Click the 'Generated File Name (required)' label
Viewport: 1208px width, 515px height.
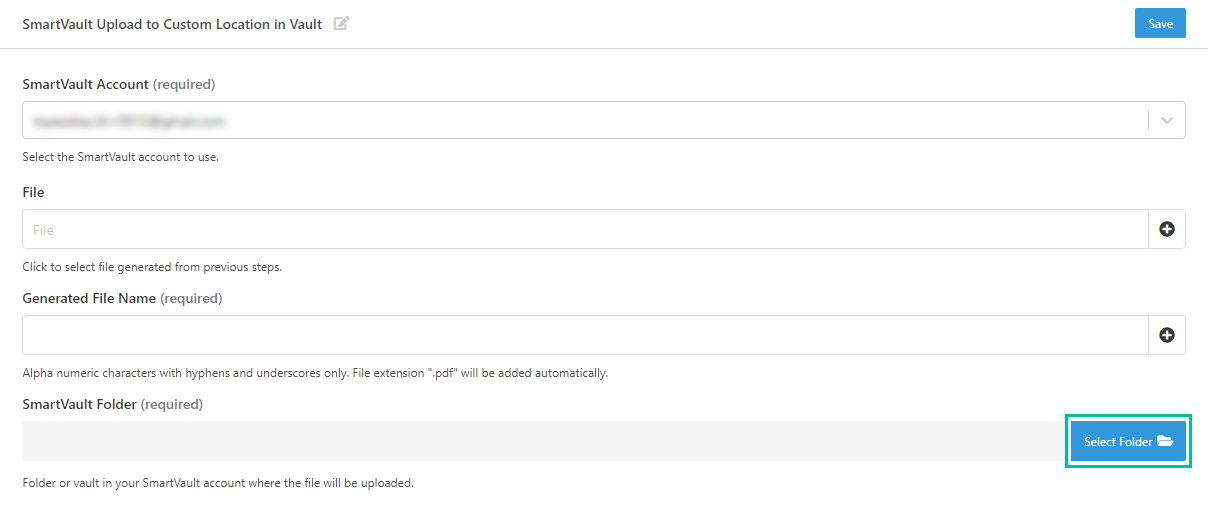pos(122,298)
